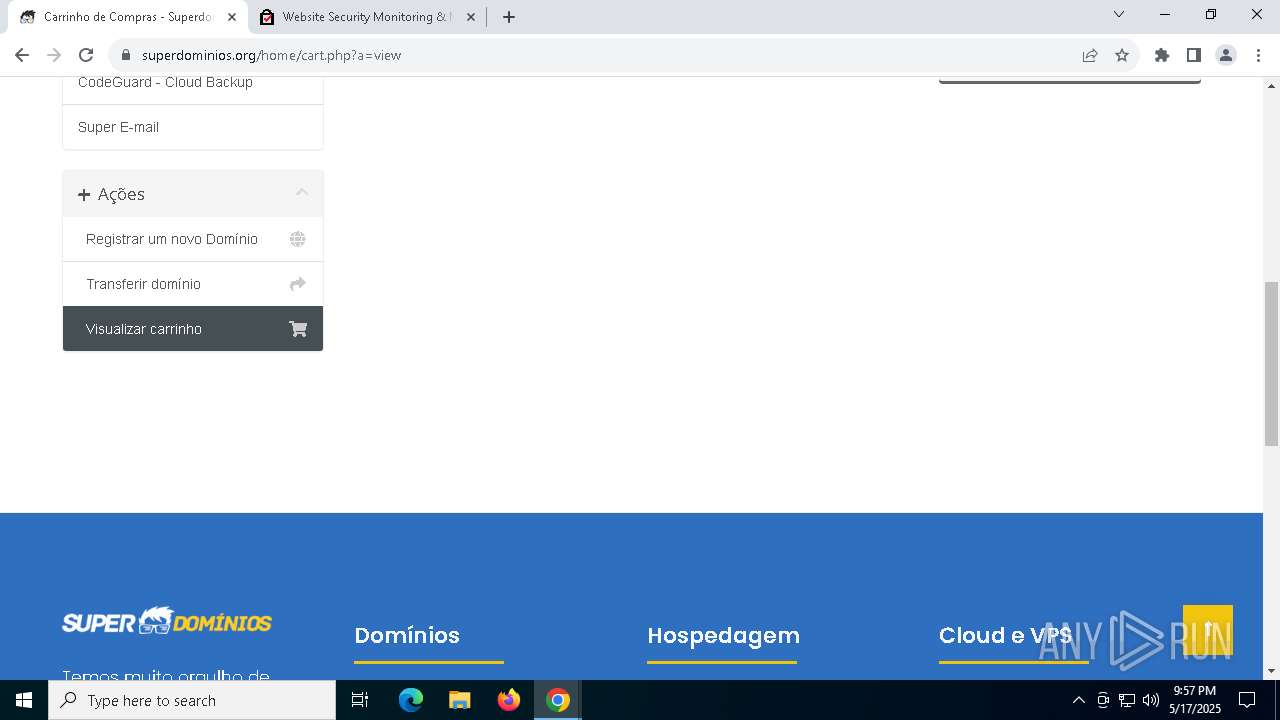Viewport: 1280px width, 720px height.
Task: Bookmark this page with star
Action: [1122, 55]
